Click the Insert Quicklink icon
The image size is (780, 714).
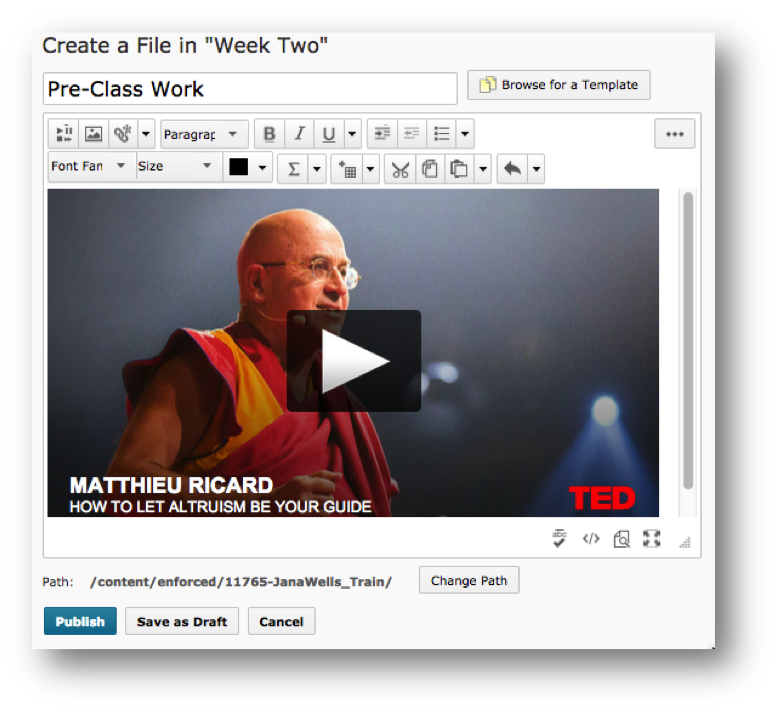(123, 134)
